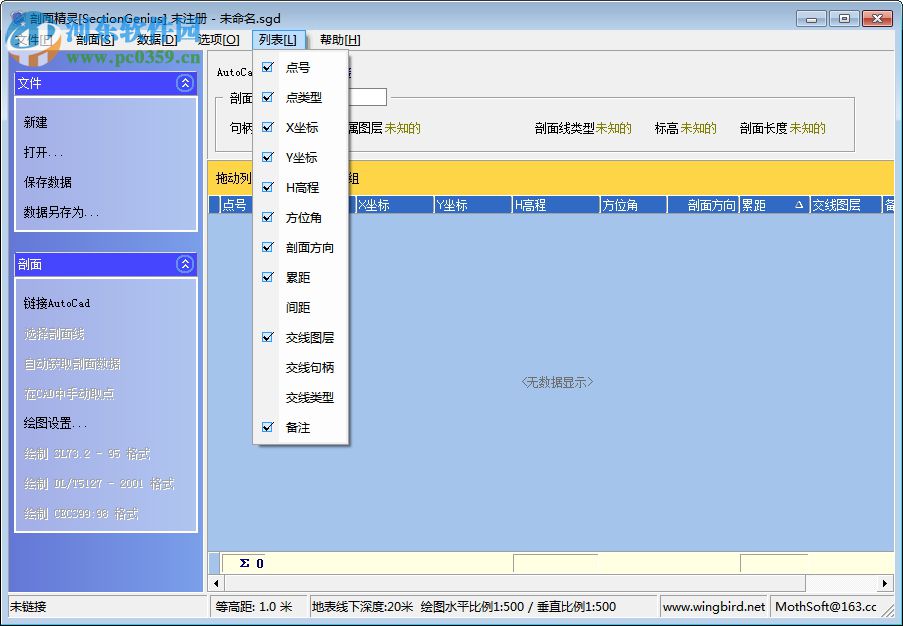Uncheck the 方位角 column checkbox

pos(266,218)
